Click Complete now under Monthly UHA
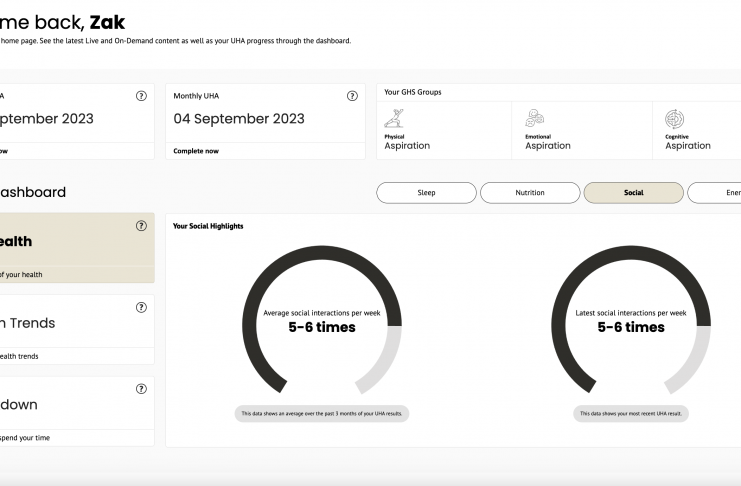Image resolution: width=741 pixels, height=486 pixels. click(196, 151)
